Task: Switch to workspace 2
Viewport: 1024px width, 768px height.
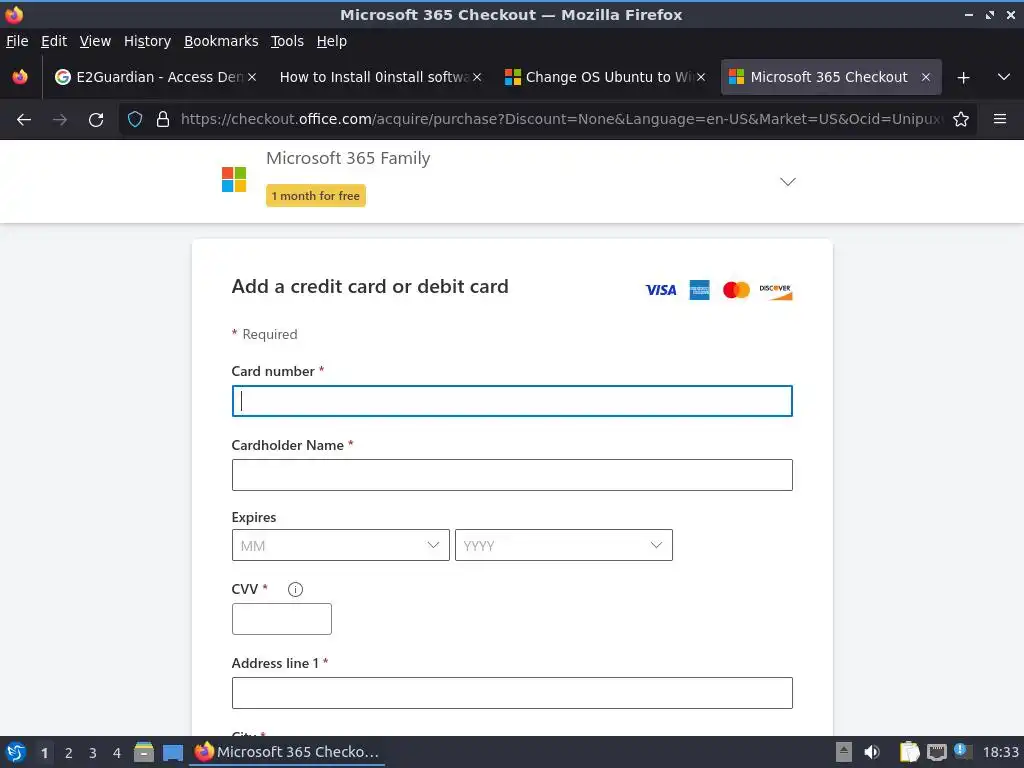Action: [x=69, y=753]
